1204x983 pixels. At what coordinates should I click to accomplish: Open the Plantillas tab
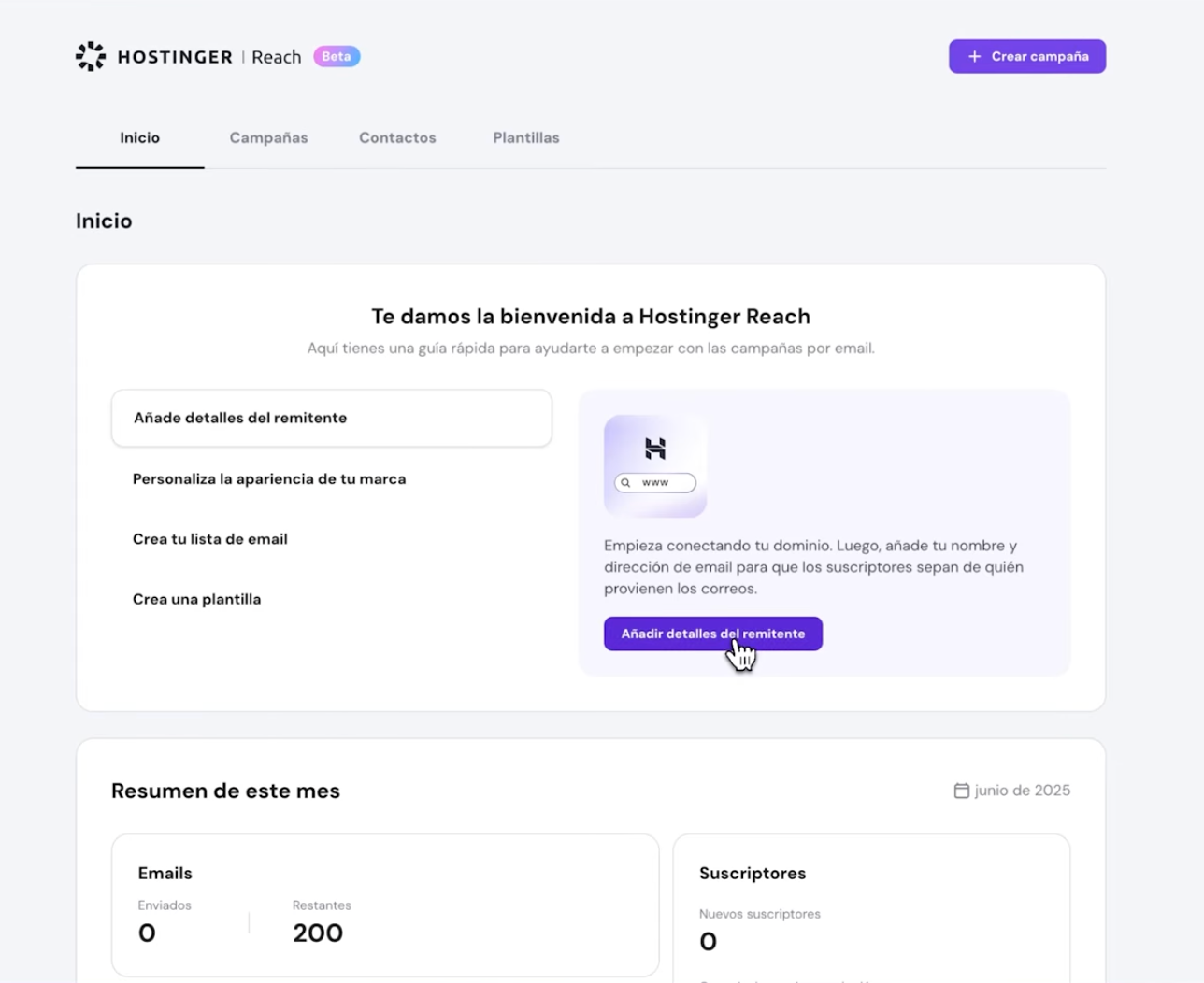point(526,138)
